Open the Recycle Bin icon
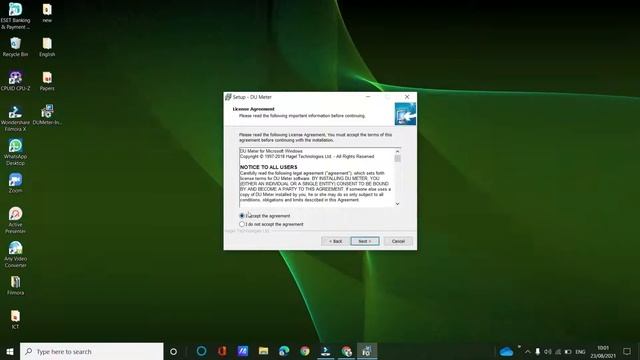The width and height of the screenshot is (640, 360). [x=15, y=47]
